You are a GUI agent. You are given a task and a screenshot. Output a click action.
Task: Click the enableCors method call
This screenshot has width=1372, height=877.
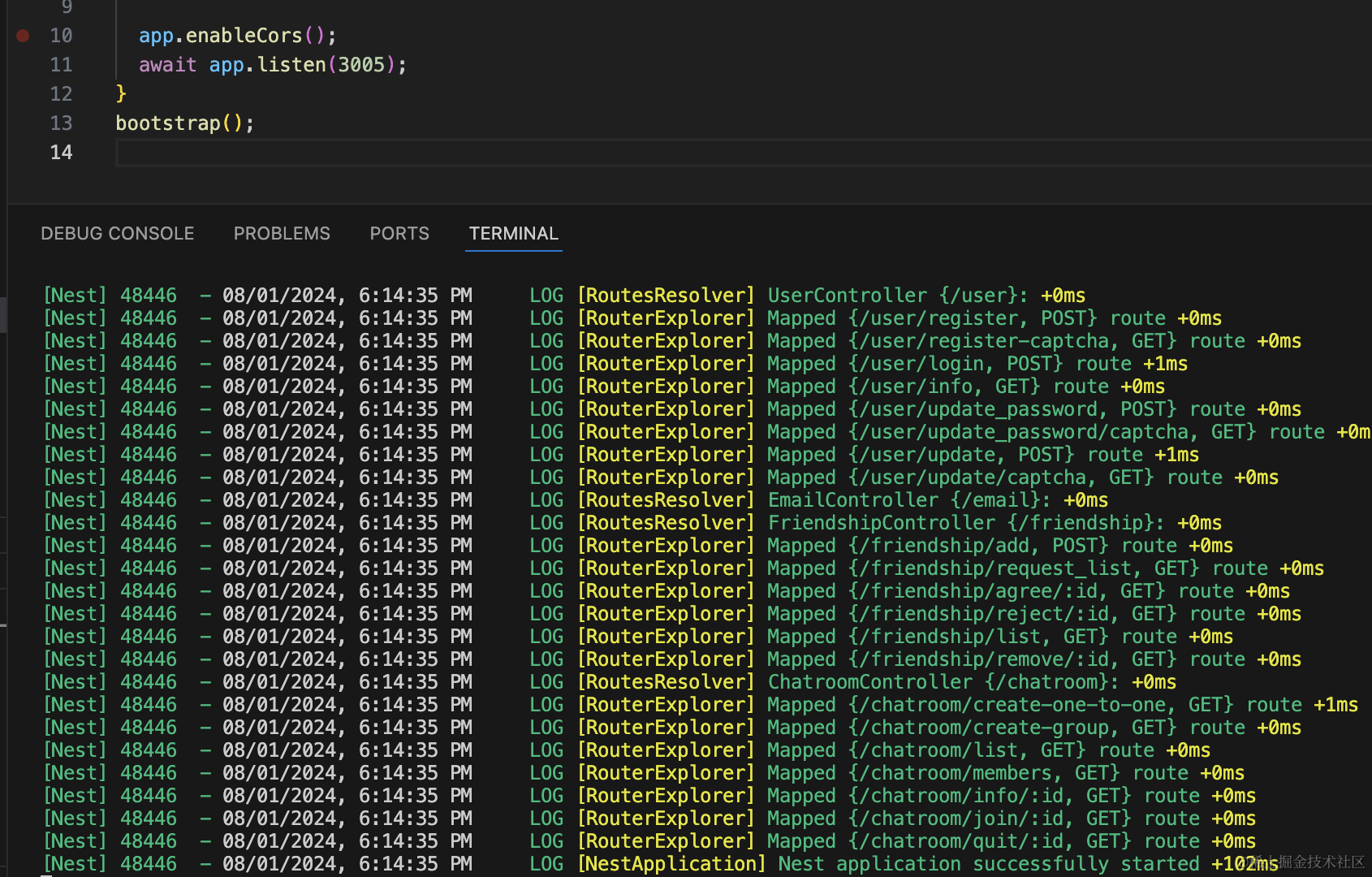[x=244, y=36]
